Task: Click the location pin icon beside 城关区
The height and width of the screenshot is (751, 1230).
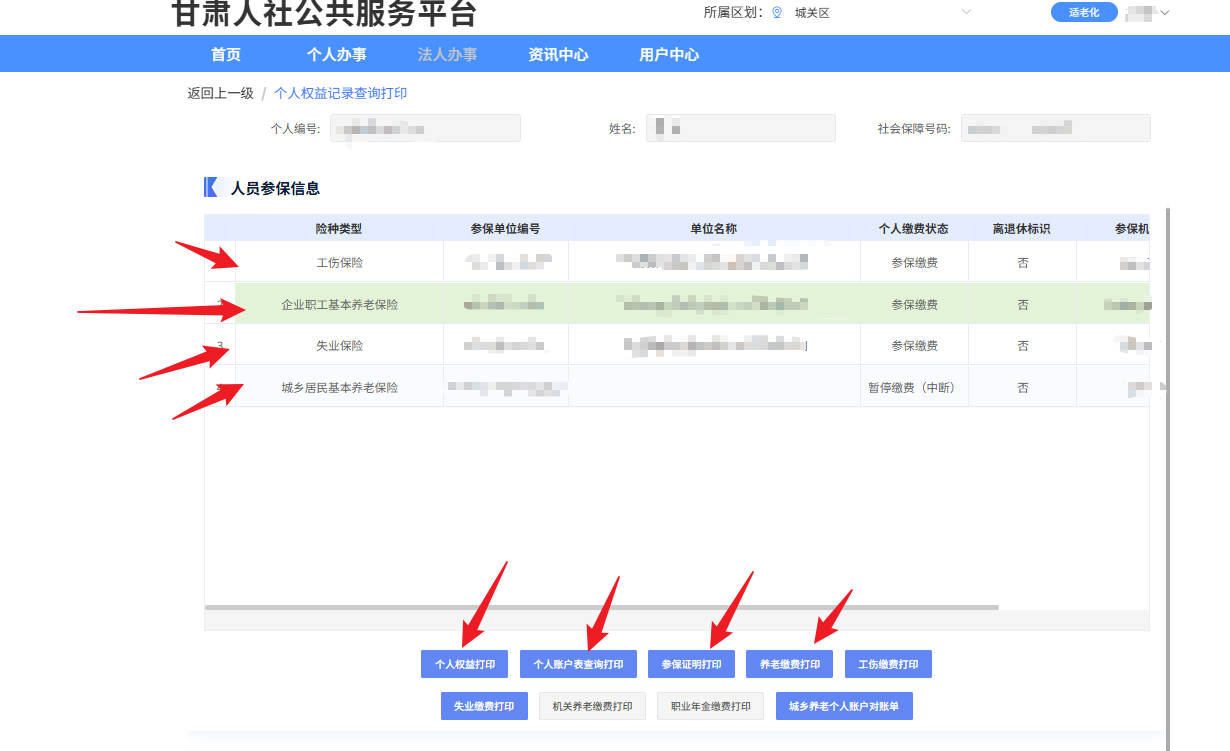Action: pos(777,13)
